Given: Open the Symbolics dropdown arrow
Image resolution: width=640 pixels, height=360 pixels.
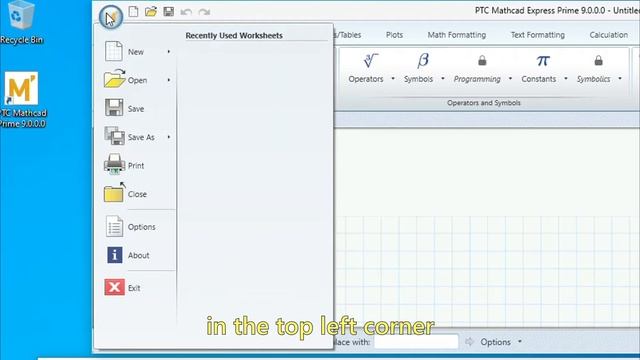Looking at the screenshot, I should [x=620, y=78].
